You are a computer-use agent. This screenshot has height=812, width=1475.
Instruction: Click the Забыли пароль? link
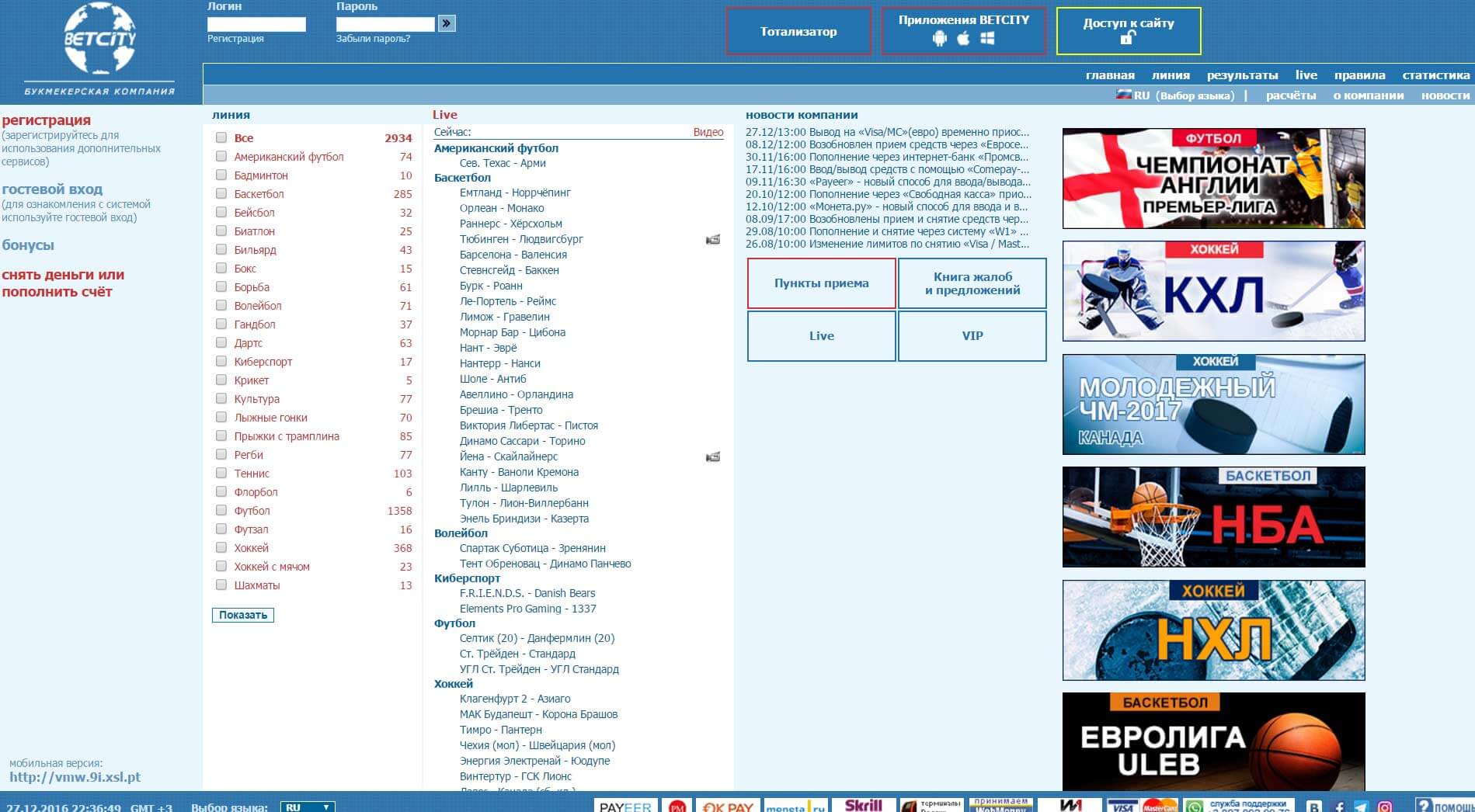(373, 38)
